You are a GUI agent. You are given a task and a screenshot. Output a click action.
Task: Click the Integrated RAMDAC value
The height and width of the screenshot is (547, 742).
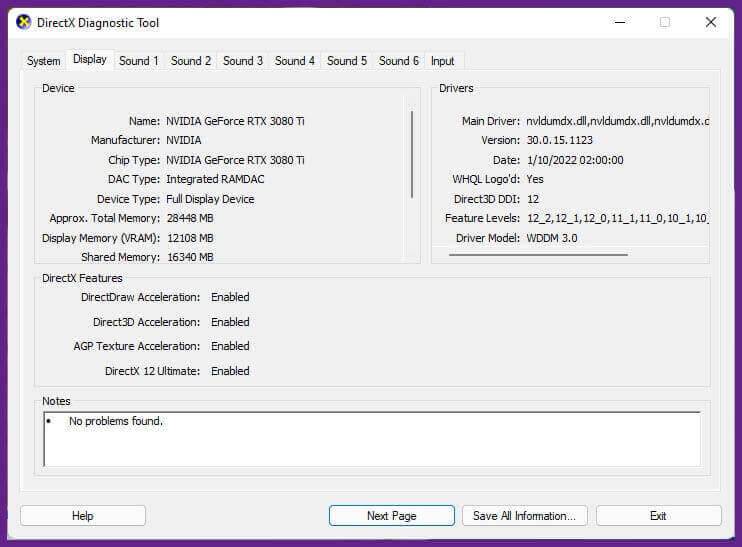click(215, 179)
